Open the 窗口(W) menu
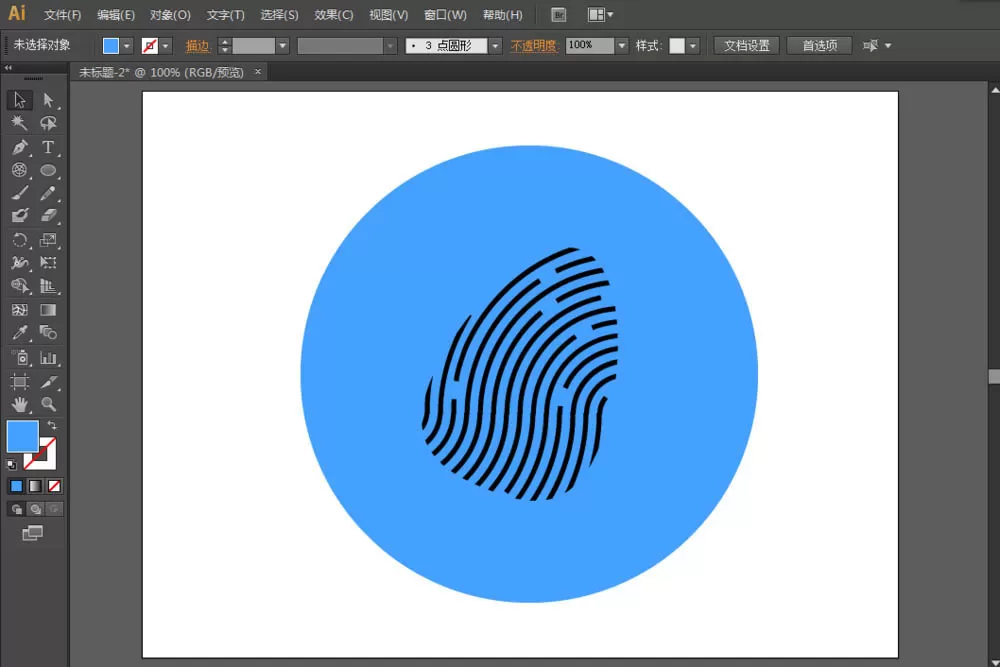Image resolution: width=1000 pixels, height=667 pixels. pos(445,15)
